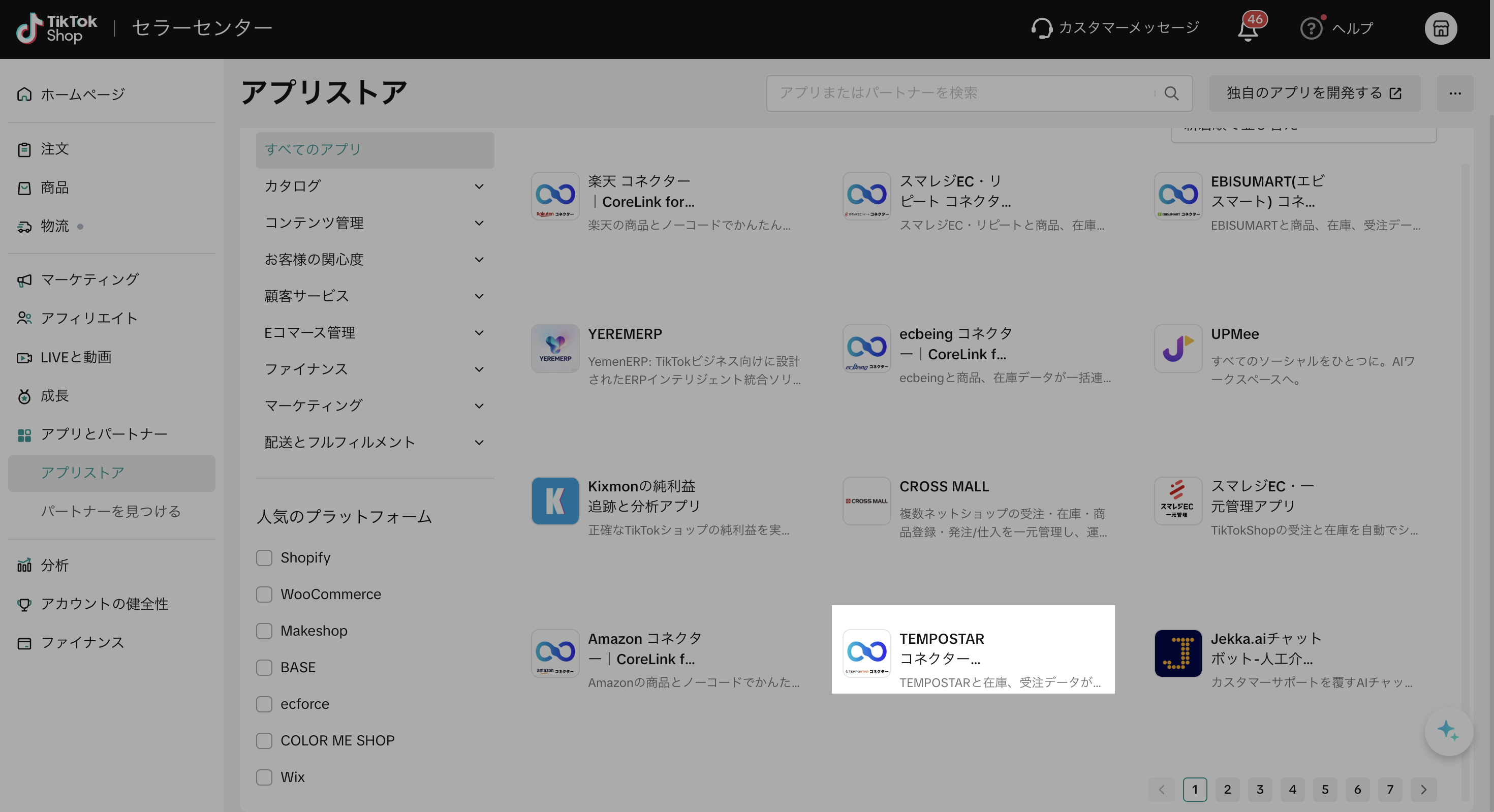Viewport: 1494px width, 812px height.
Task: Enable the WooCommerce filter checkbox
Action: point(264,594)
